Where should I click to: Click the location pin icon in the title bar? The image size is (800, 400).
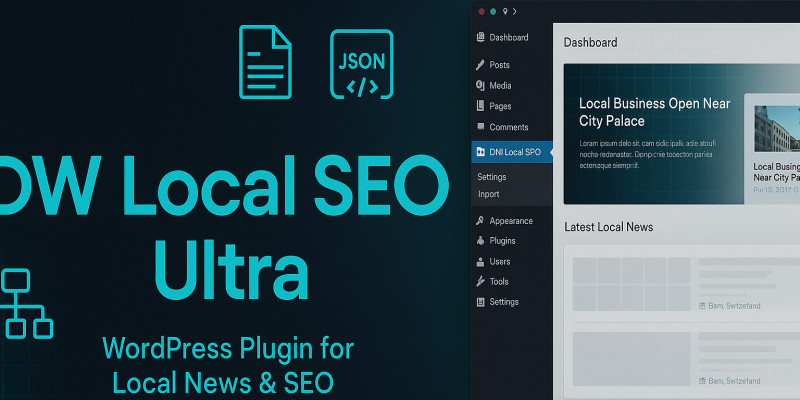coord(505,11)
